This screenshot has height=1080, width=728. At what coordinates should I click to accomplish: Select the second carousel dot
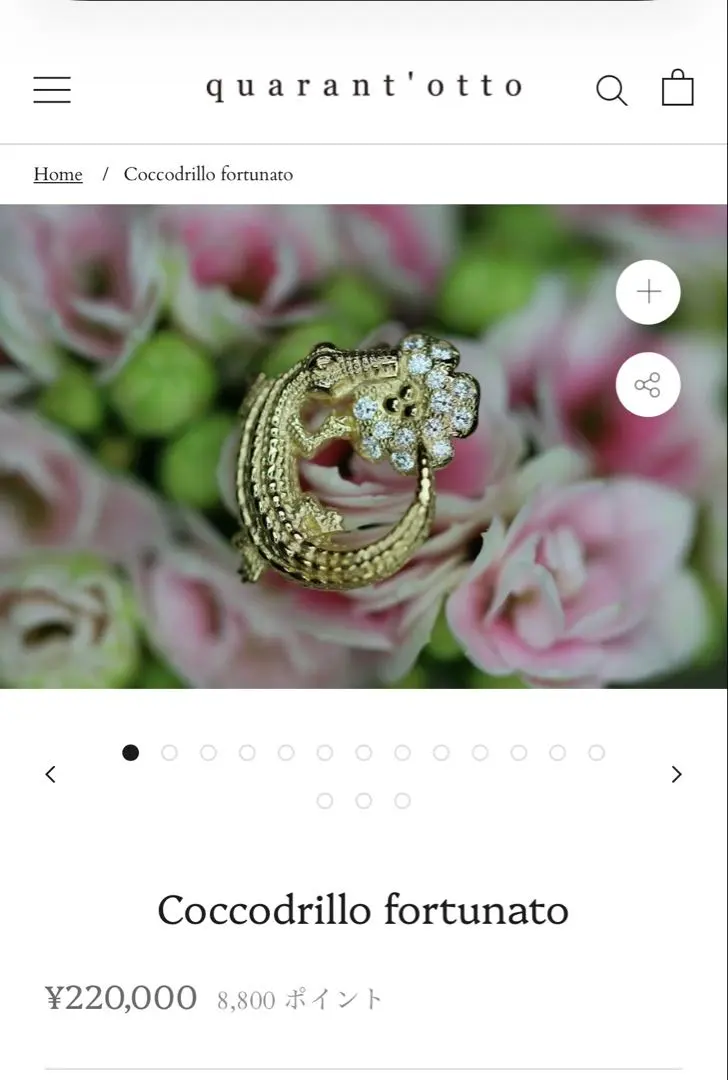[169, 753]
